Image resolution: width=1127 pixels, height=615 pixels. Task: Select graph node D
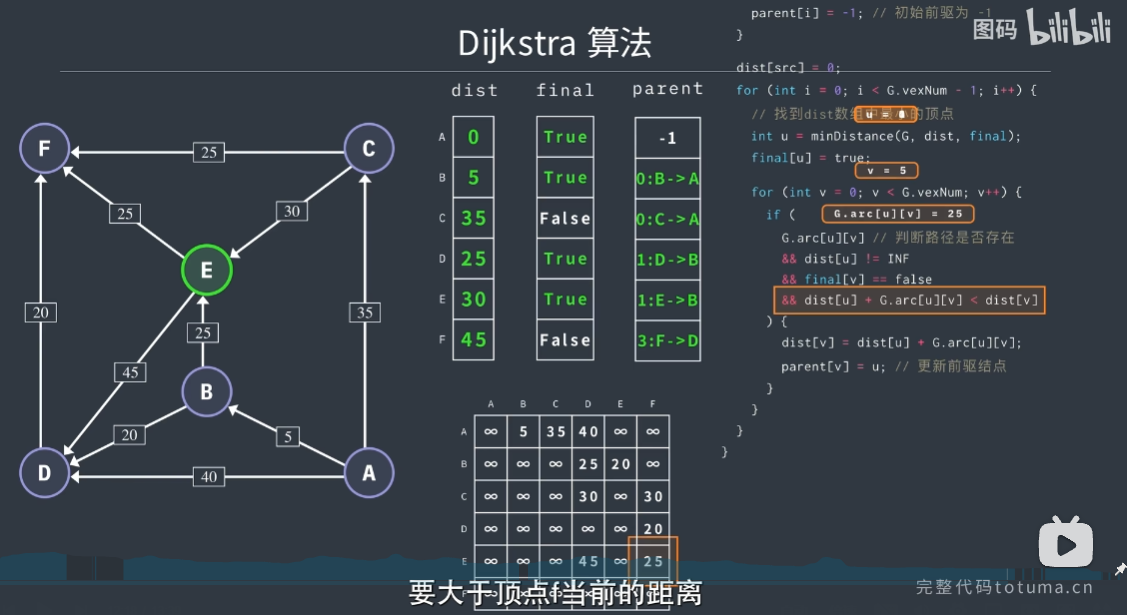(44, 473)
